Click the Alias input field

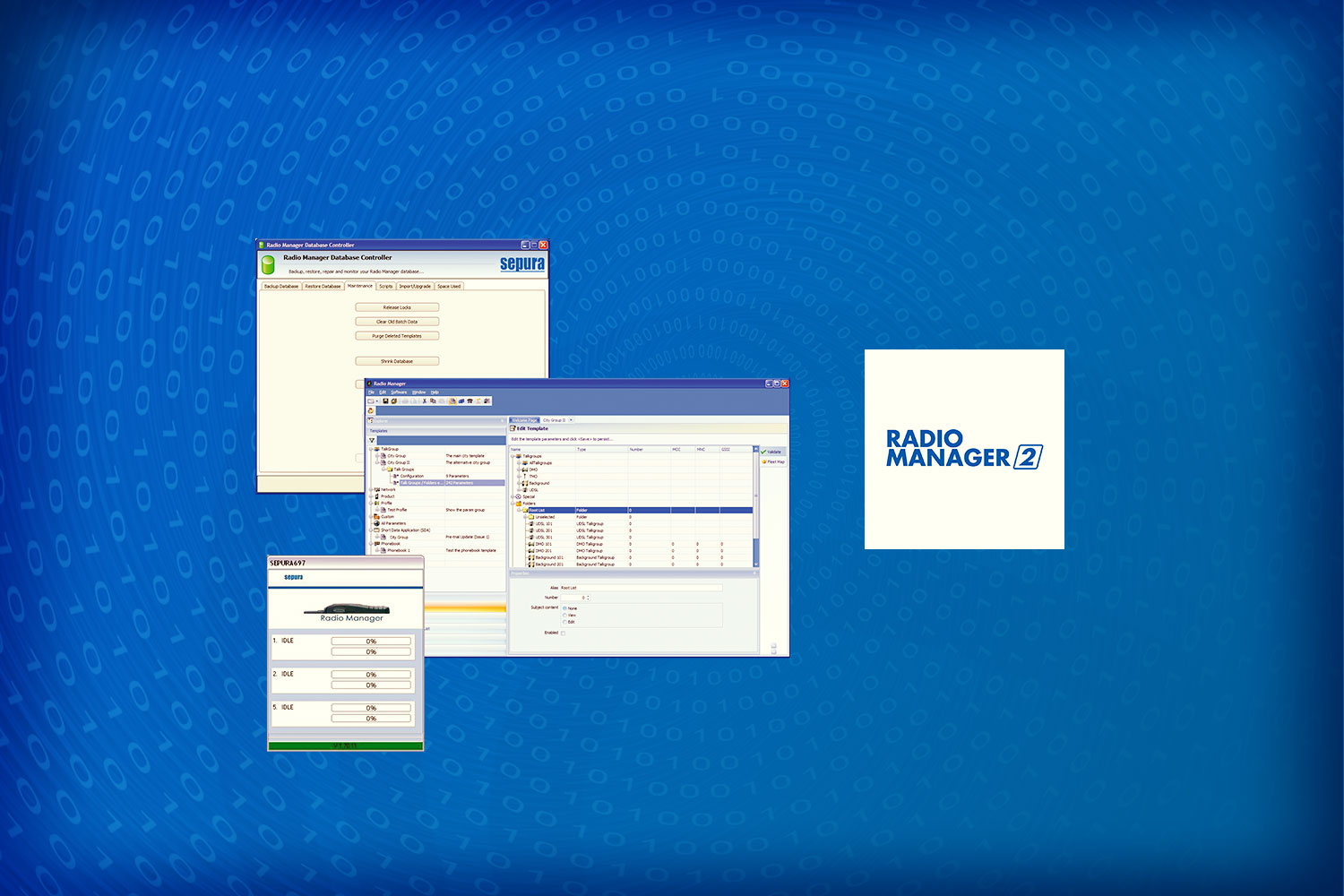tap(641, 588)
